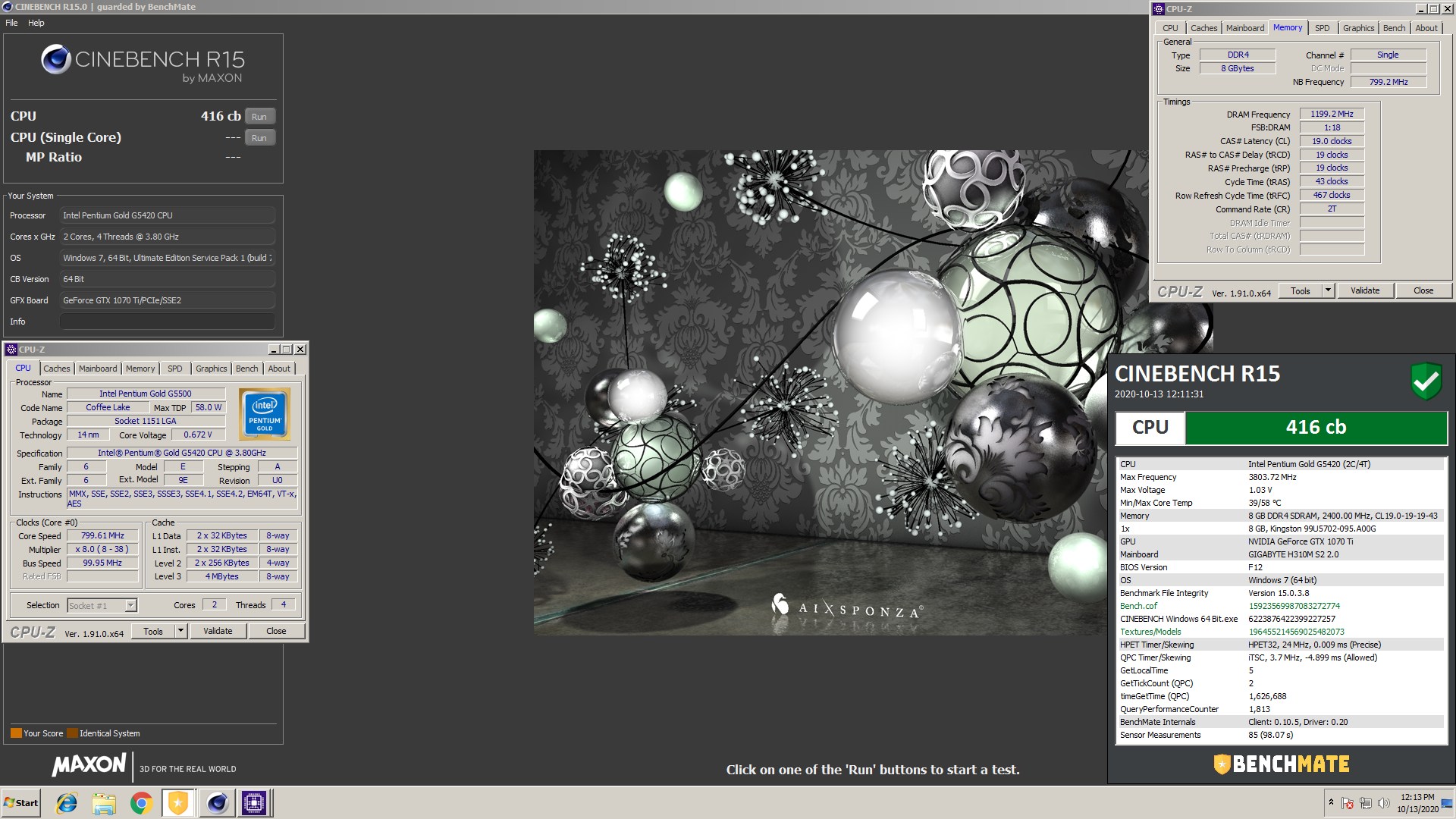The width and height of the screenshot is (1456, 819).
Task: Click Close button in top-right CPU-Z
Action: [x=1424, y=290]
